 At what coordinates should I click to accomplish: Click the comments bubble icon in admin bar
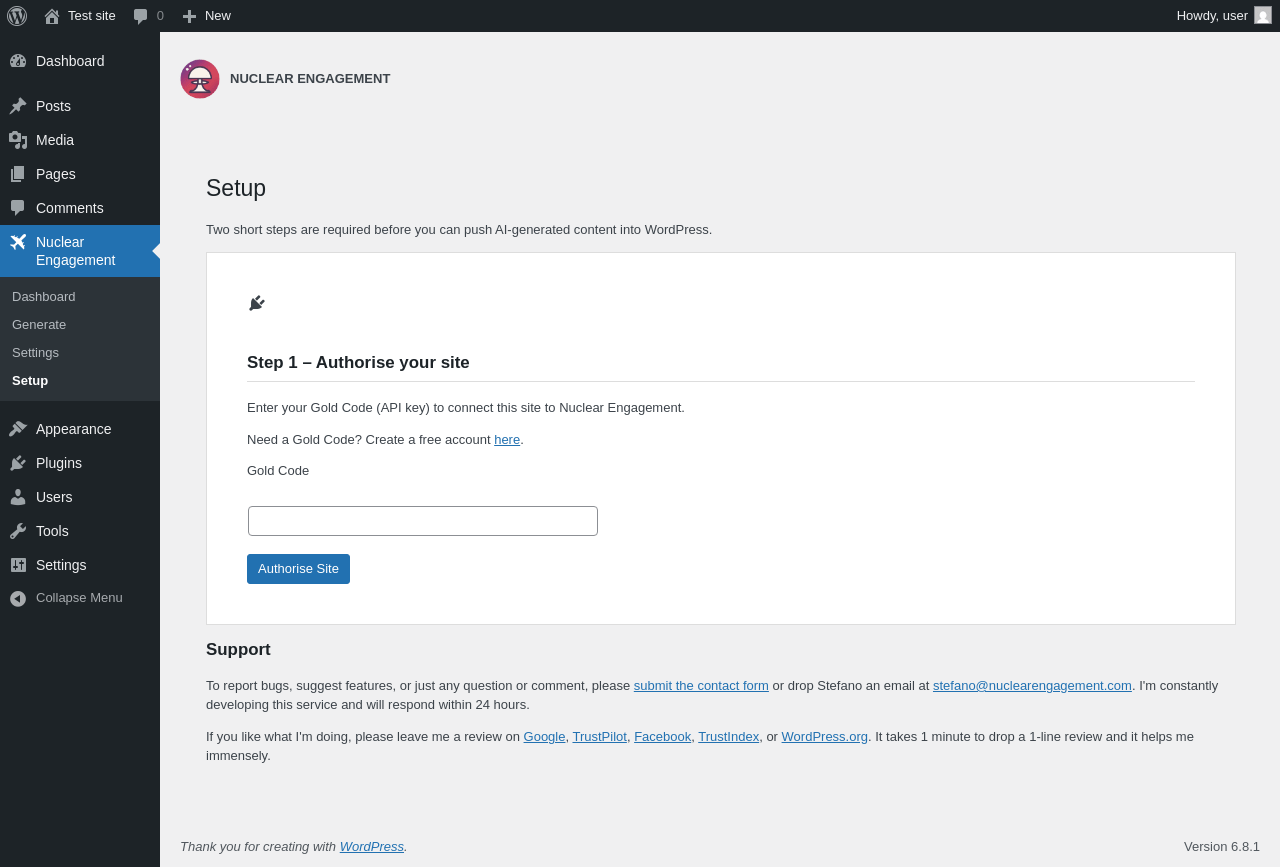point(140,16)
